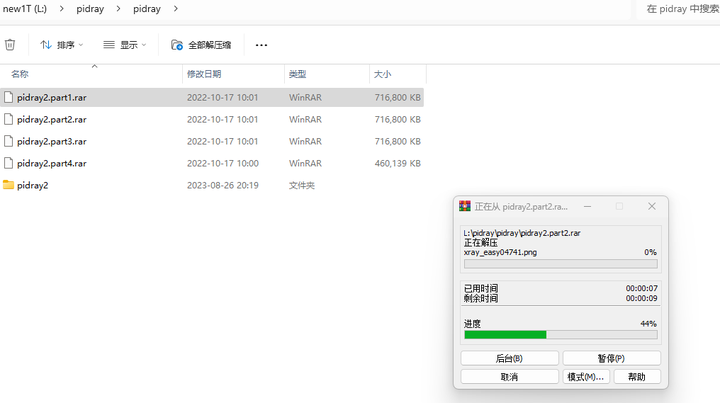The height and width of the screenshot is (403, 720).
Task: Sort by the 修改日期 column header
Action: click(x=204, y=74)
